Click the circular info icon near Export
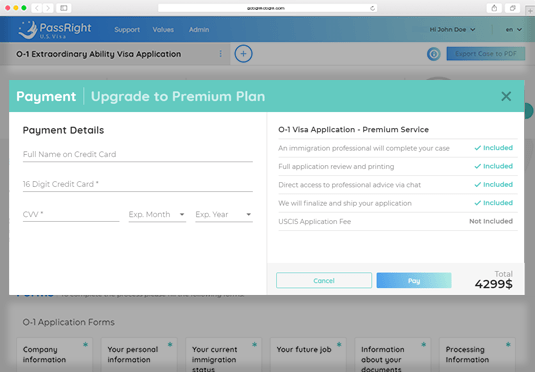This screenshot has width=535, height=372. point(434,54)
